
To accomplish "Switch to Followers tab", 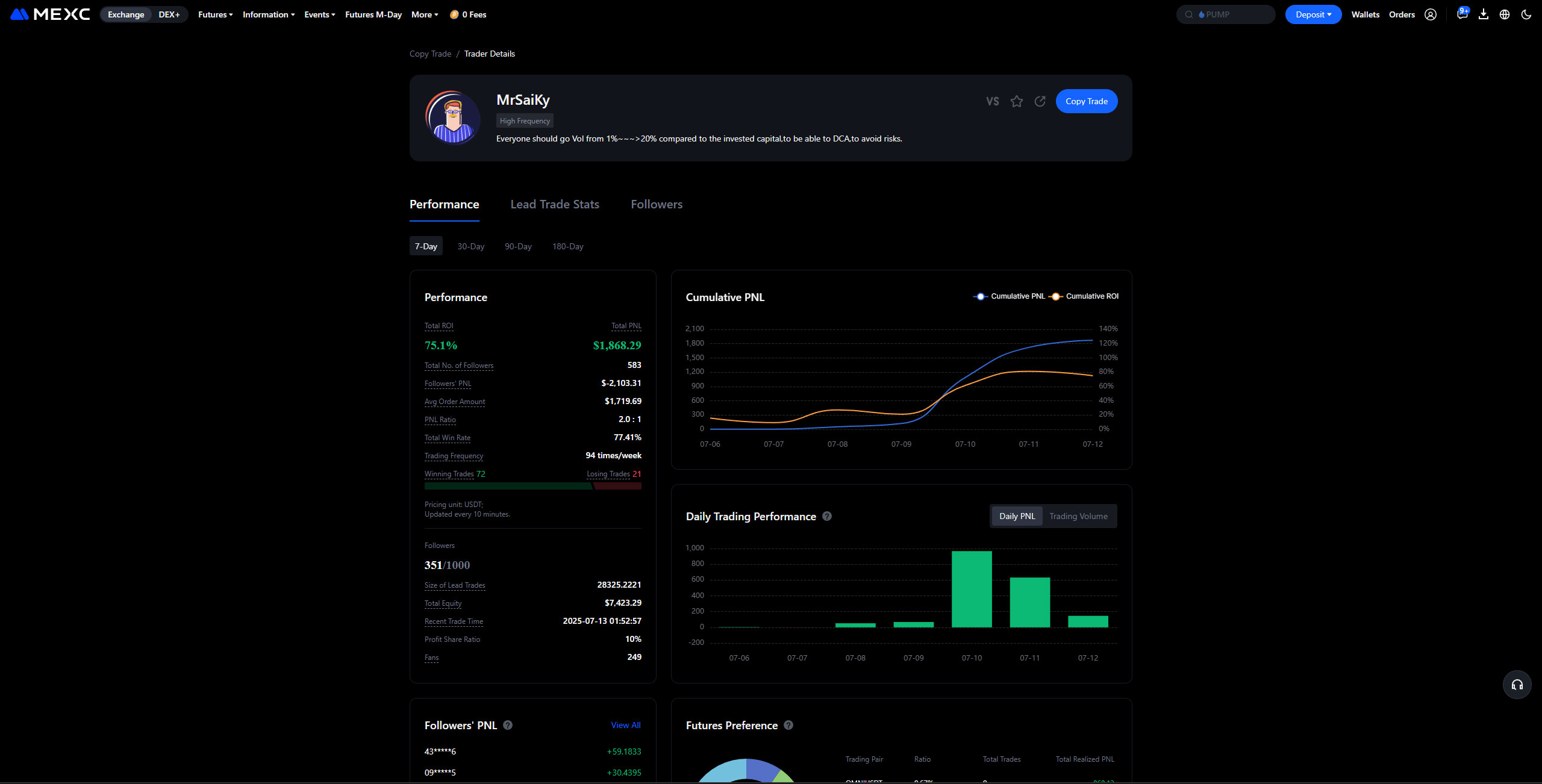I will [x=657, y=205].
